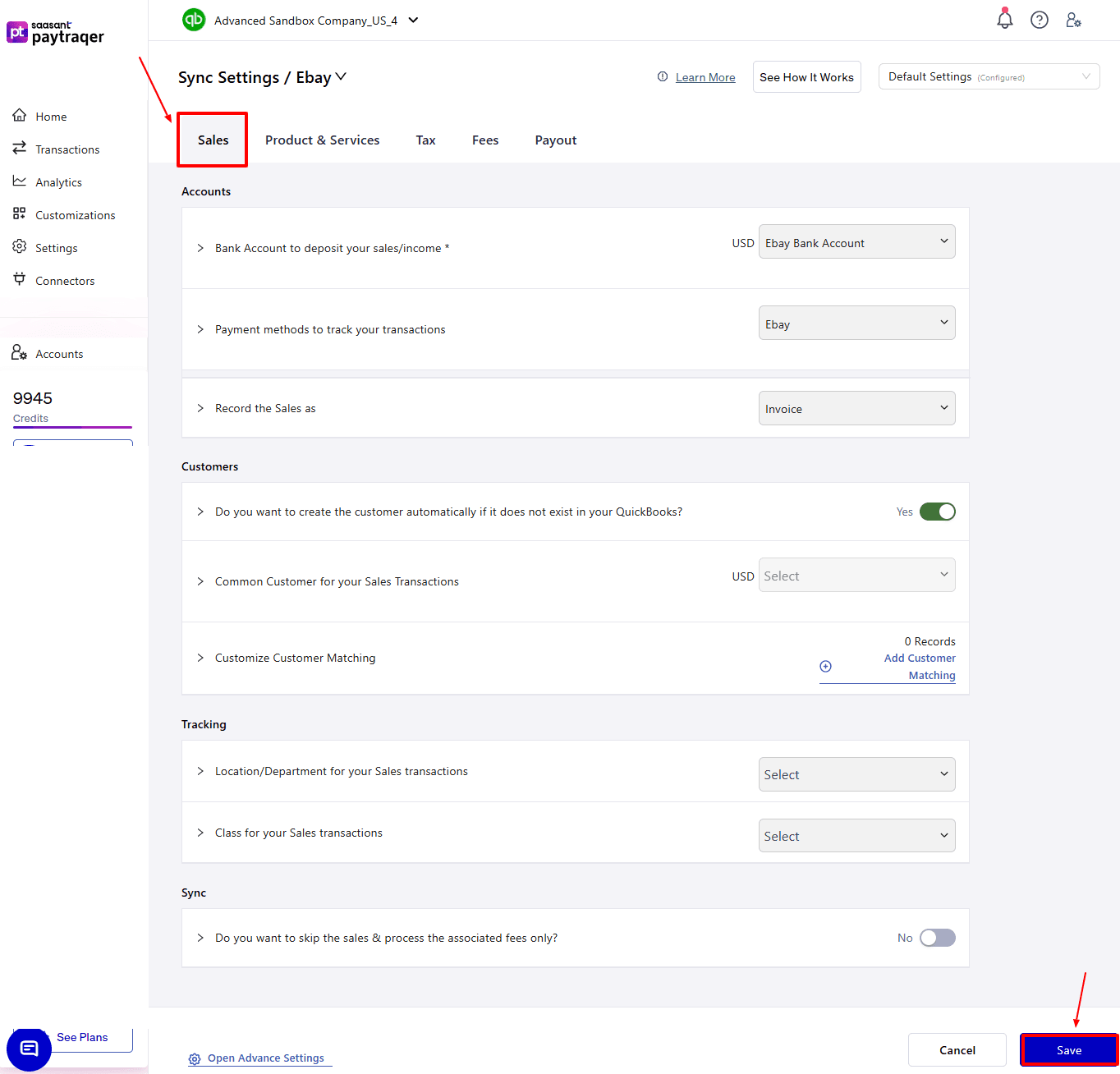Expand the Location/Department row
The width and height of the screenshot is (1120, 1074).
point(200,771)
